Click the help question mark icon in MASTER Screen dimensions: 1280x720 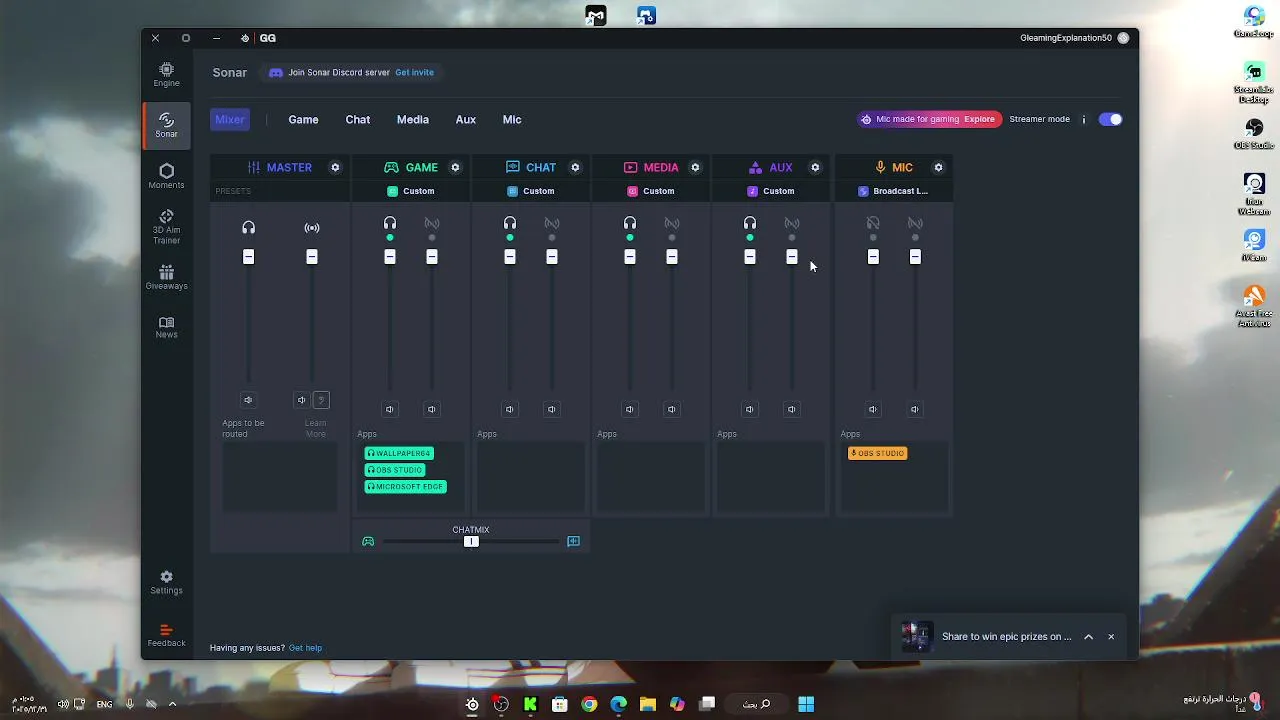pos(321,400)
